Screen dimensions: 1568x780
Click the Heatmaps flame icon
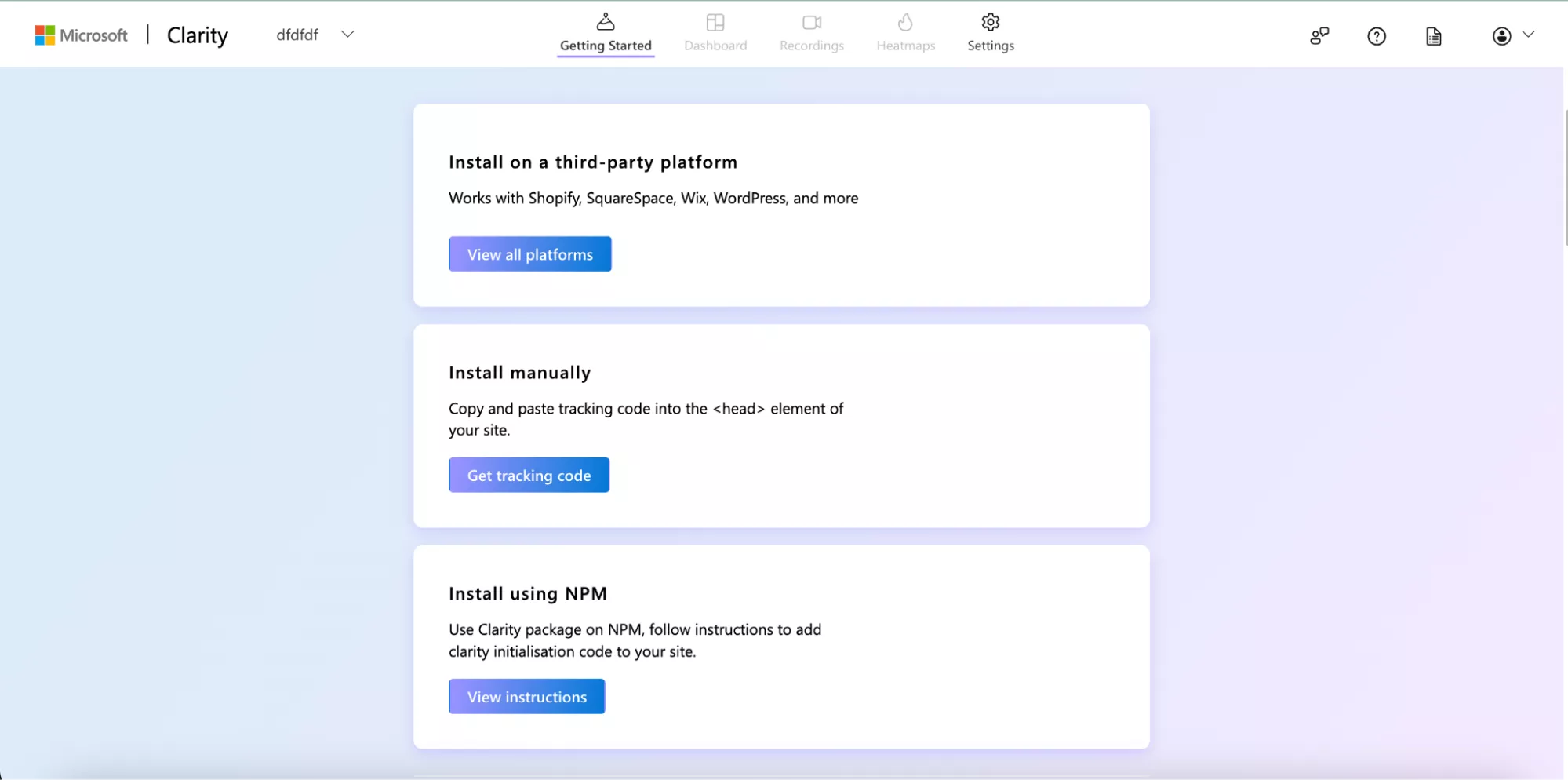(x=905, y=22)
